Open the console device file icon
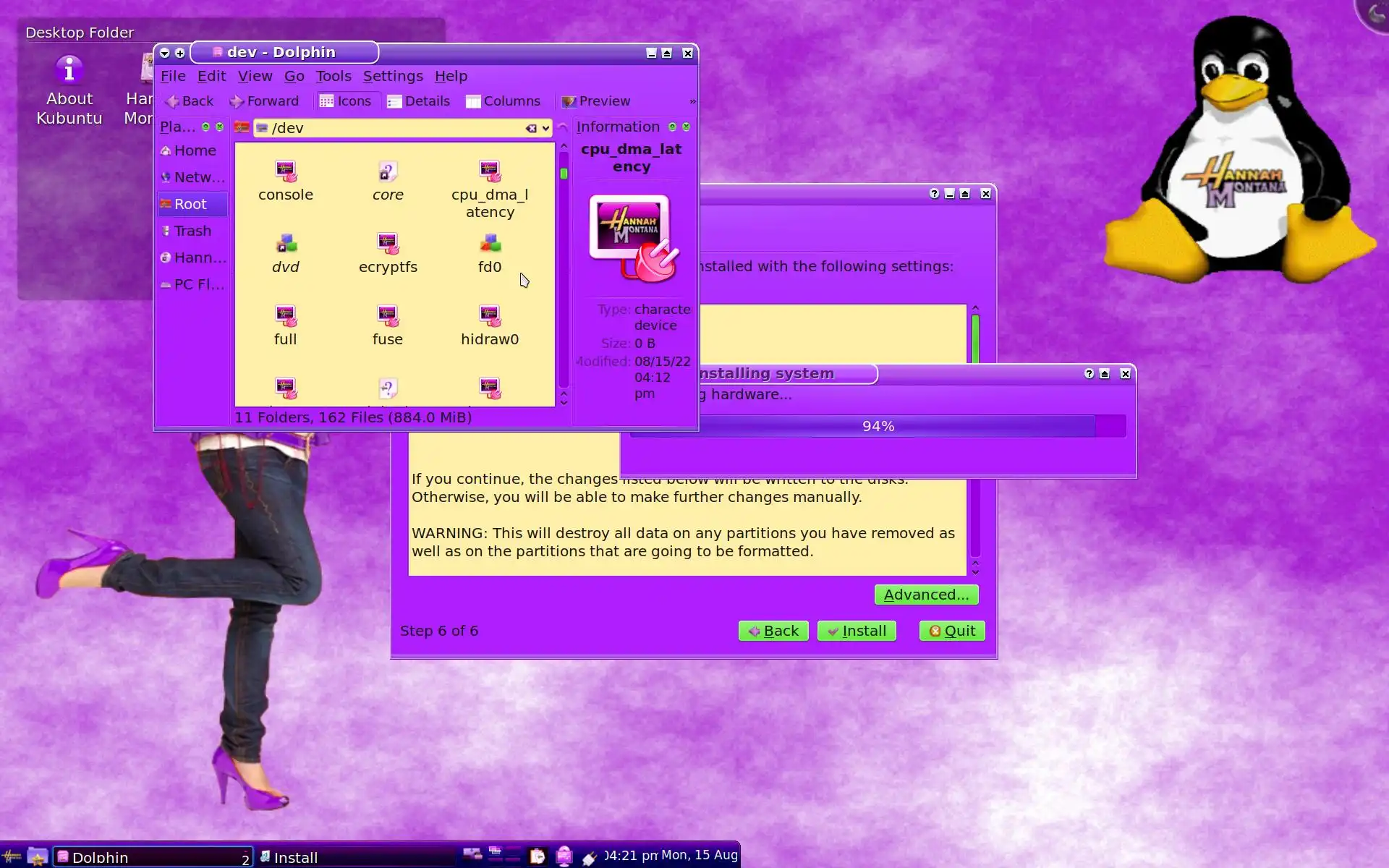The width and height of the screenshot is (1389, 868). (x=286, y=172)
